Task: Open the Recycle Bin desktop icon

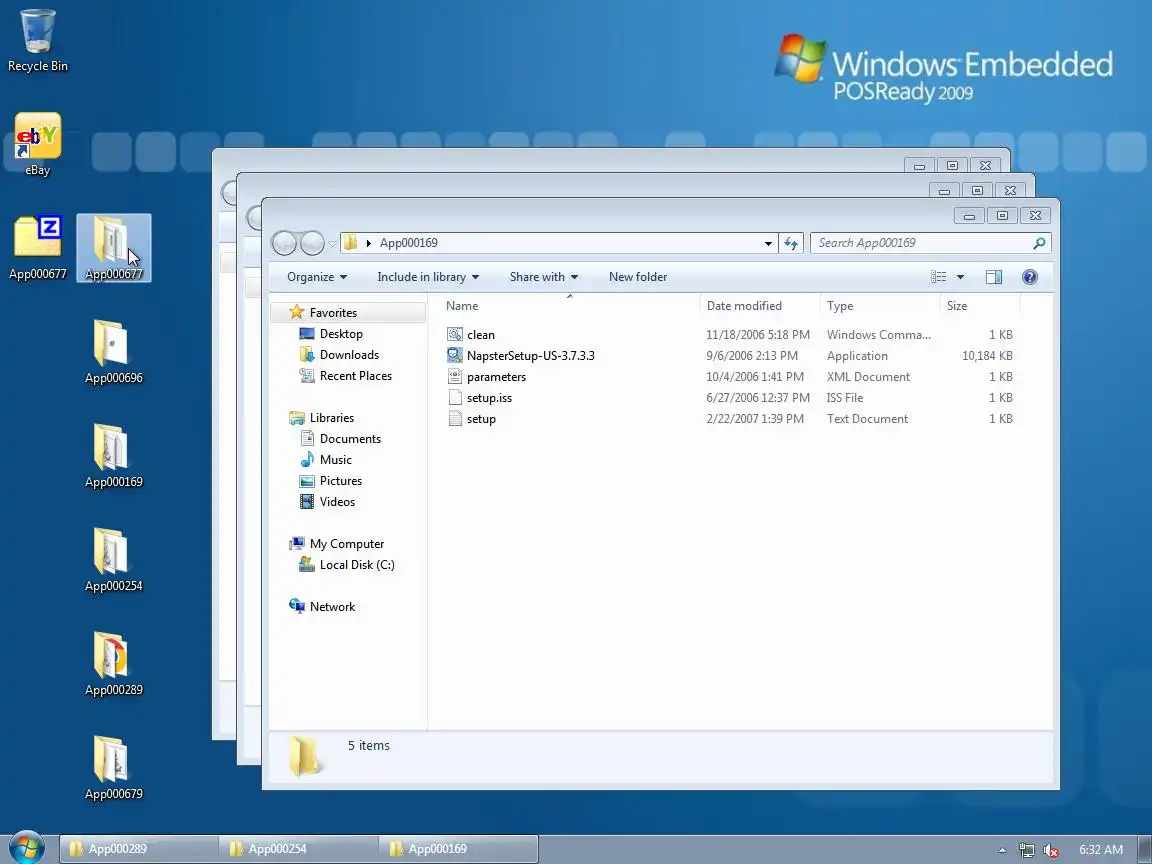Action: click(x=37, y=40)
